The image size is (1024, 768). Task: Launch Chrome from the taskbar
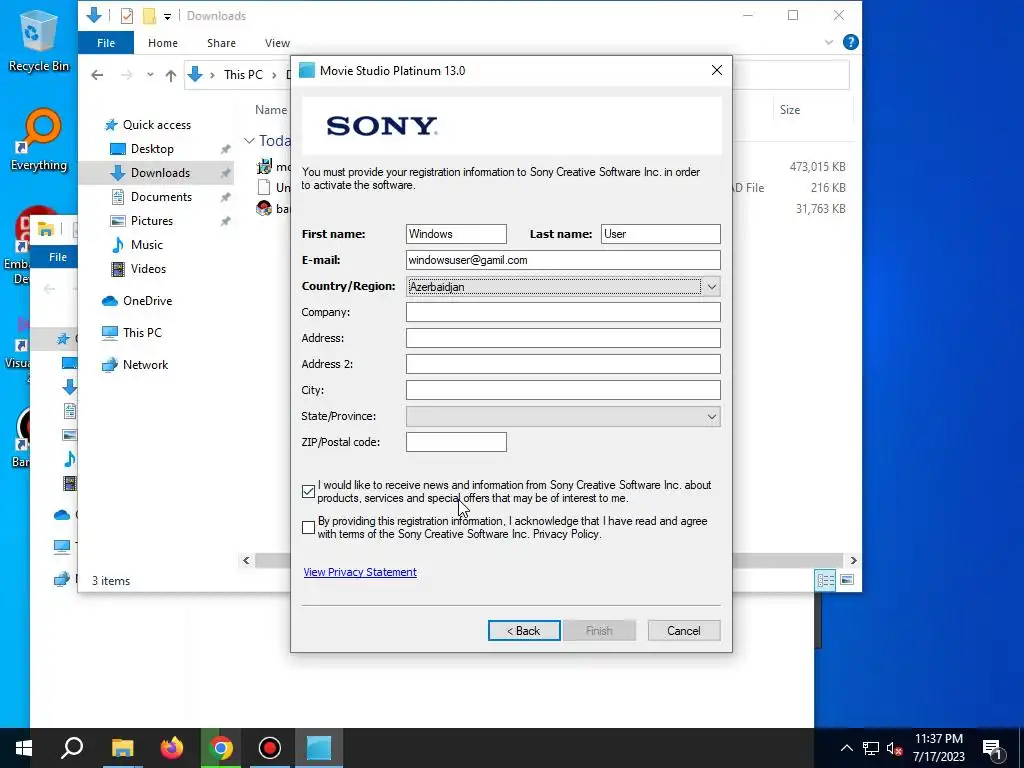coord(221,748)
